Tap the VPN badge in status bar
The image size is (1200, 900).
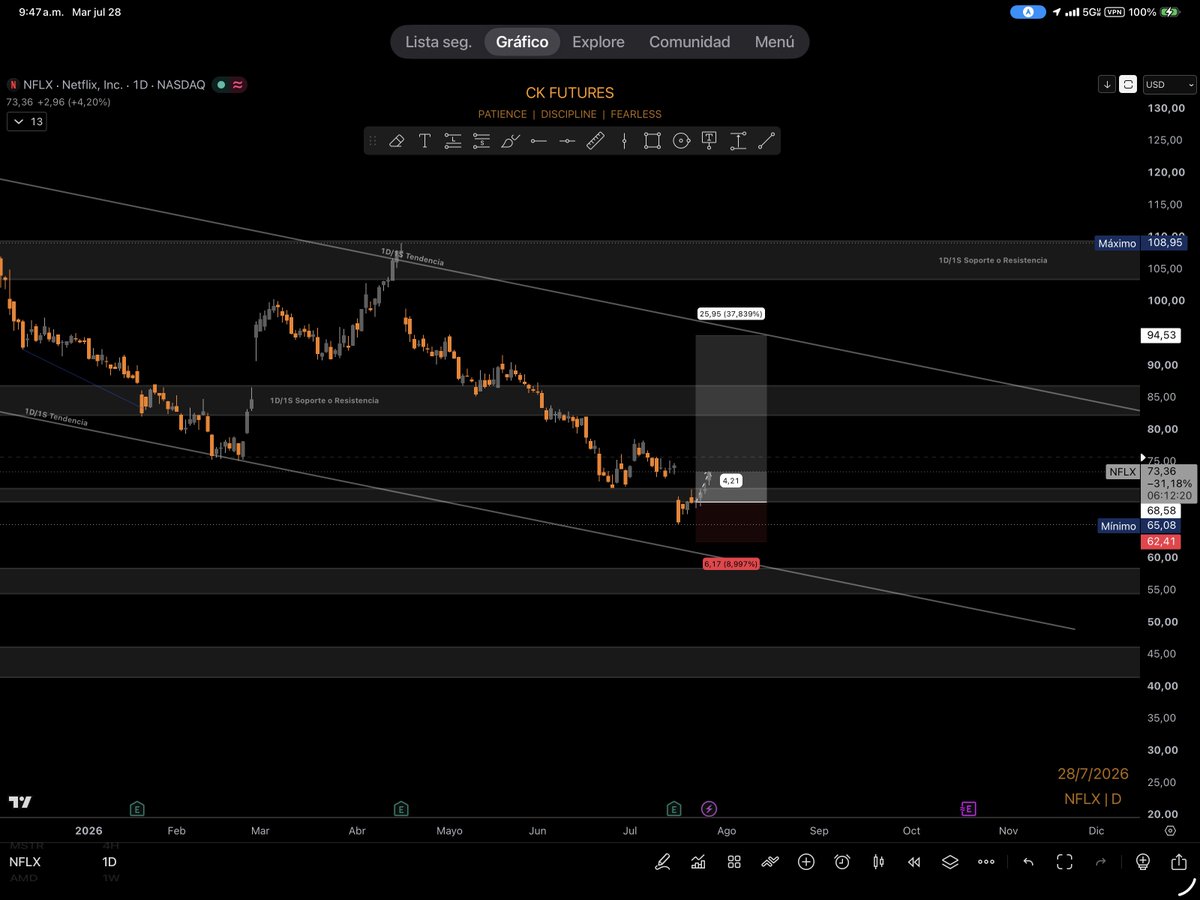click(1116, 12)
